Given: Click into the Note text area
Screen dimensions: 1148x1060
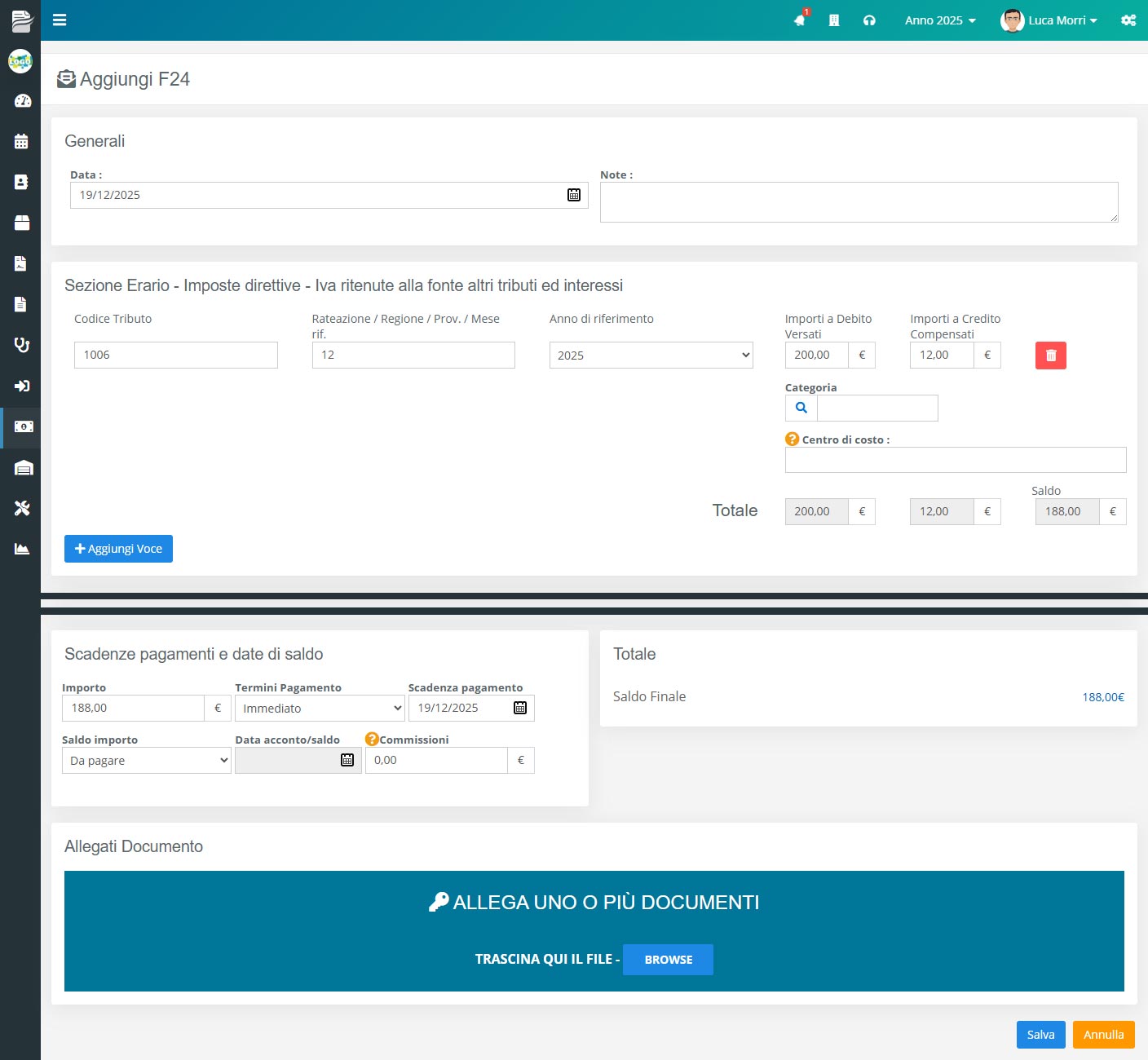Looking at the screenshot, I should tap(858, 202).
